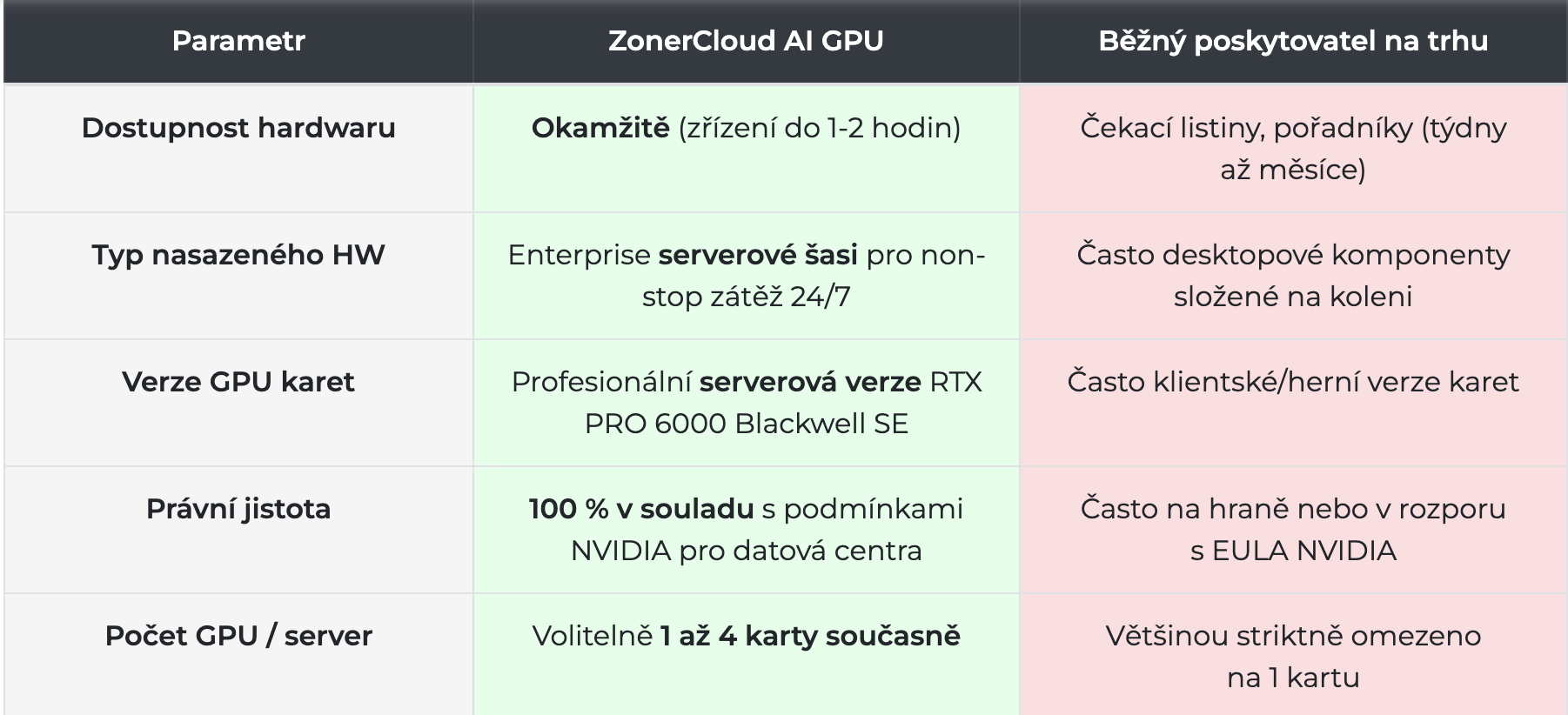1568x715 pixels.
Task: Select the Verze GPU karet row label
Action: click(238, 382)
